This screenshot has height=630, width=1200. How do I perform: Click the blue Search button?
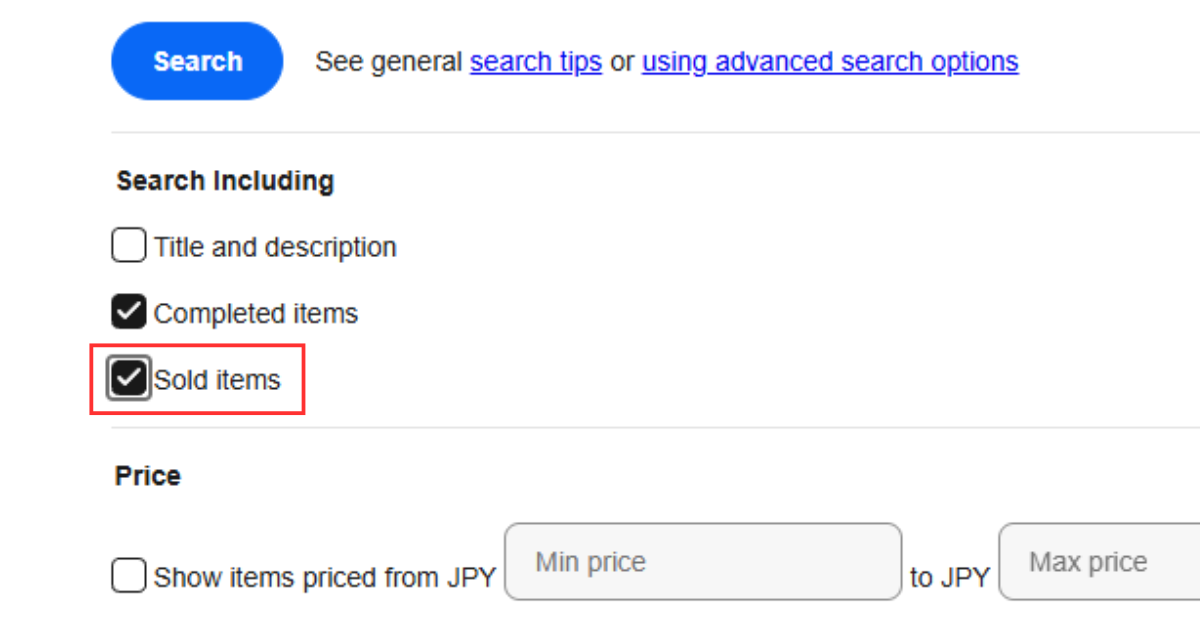point(196,61)
